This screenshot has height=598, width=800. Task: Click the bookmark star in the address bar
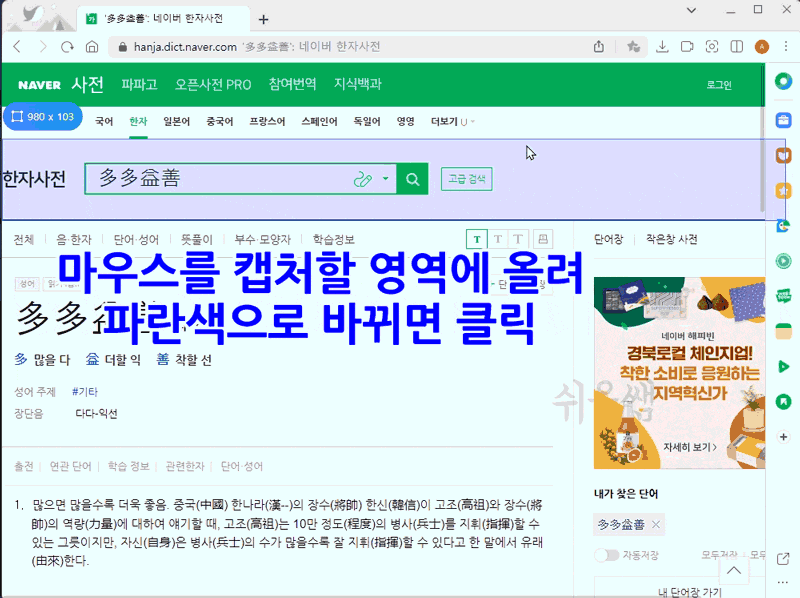tap(634, 46)
